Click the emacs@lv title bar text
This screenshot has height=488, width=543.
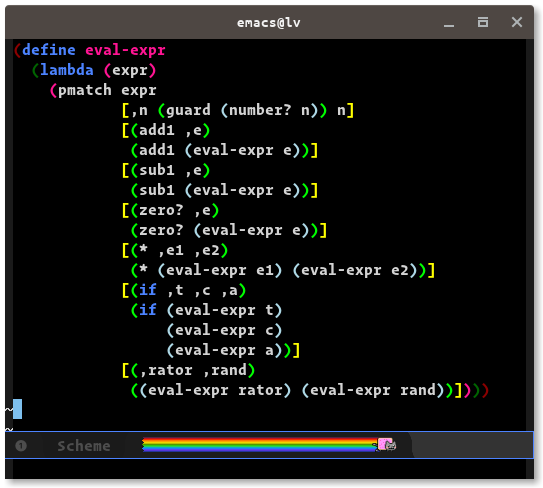[x=269, y=23]
